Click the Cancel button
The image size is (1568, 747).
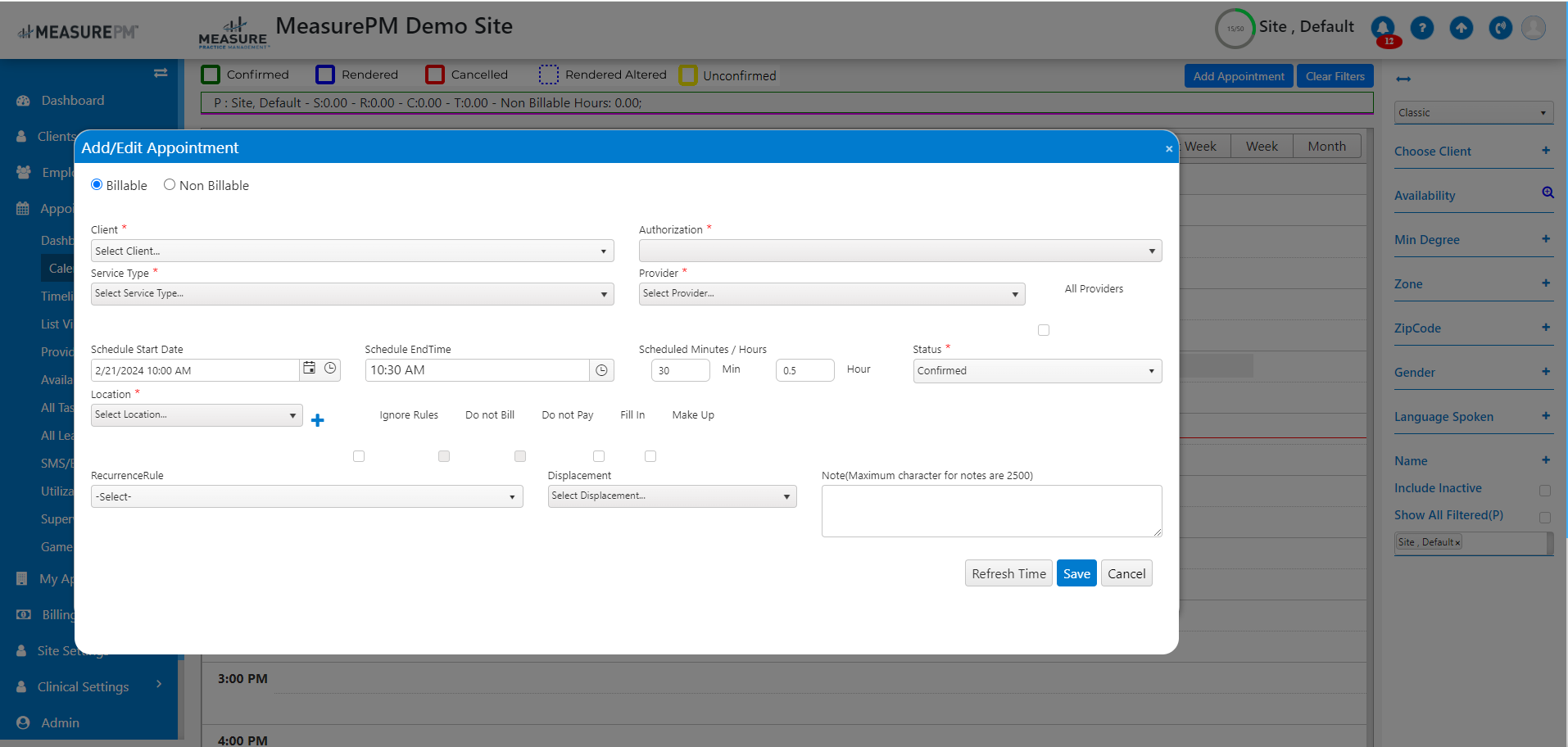1126,573
